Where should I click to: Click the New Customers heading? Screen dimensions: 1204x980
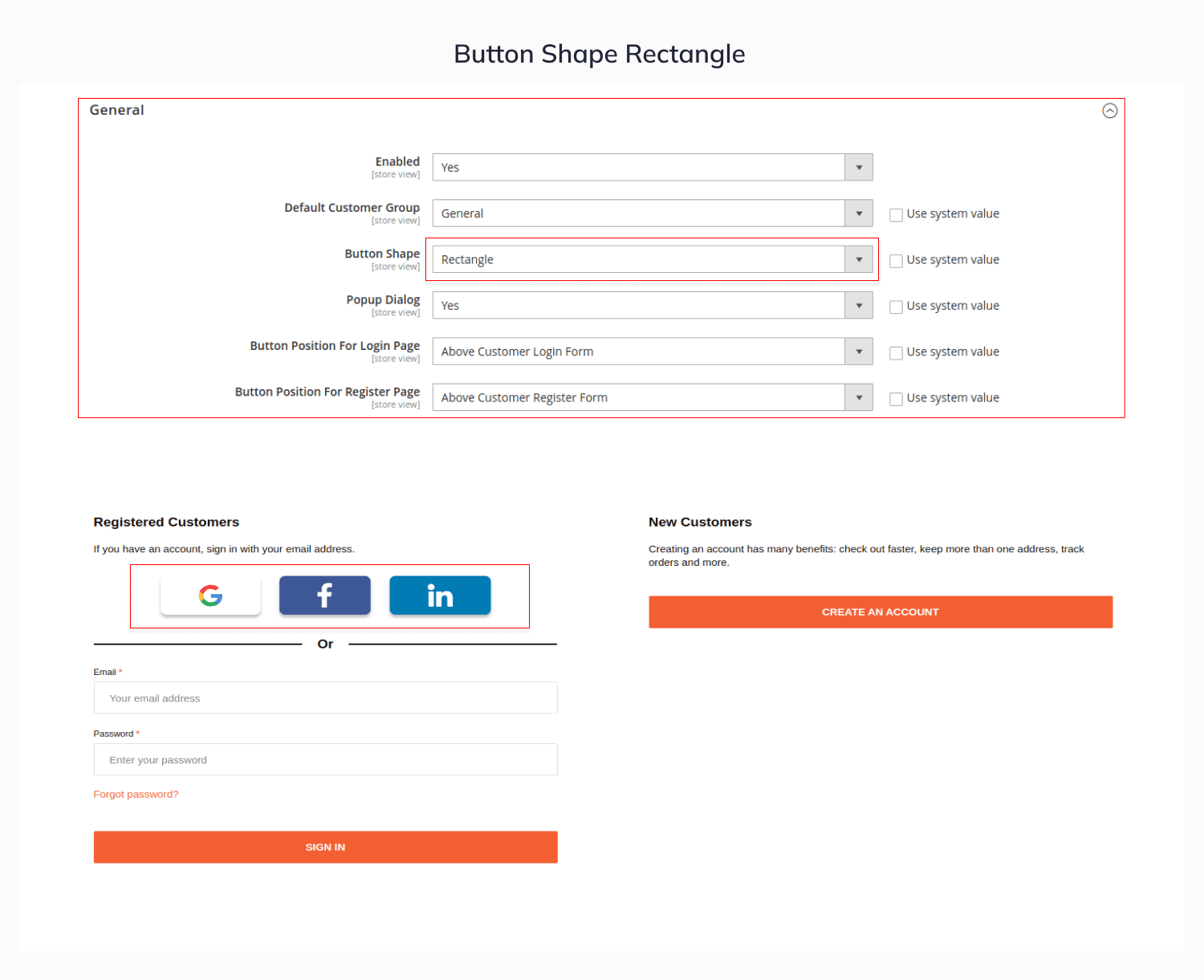point(700,522)
